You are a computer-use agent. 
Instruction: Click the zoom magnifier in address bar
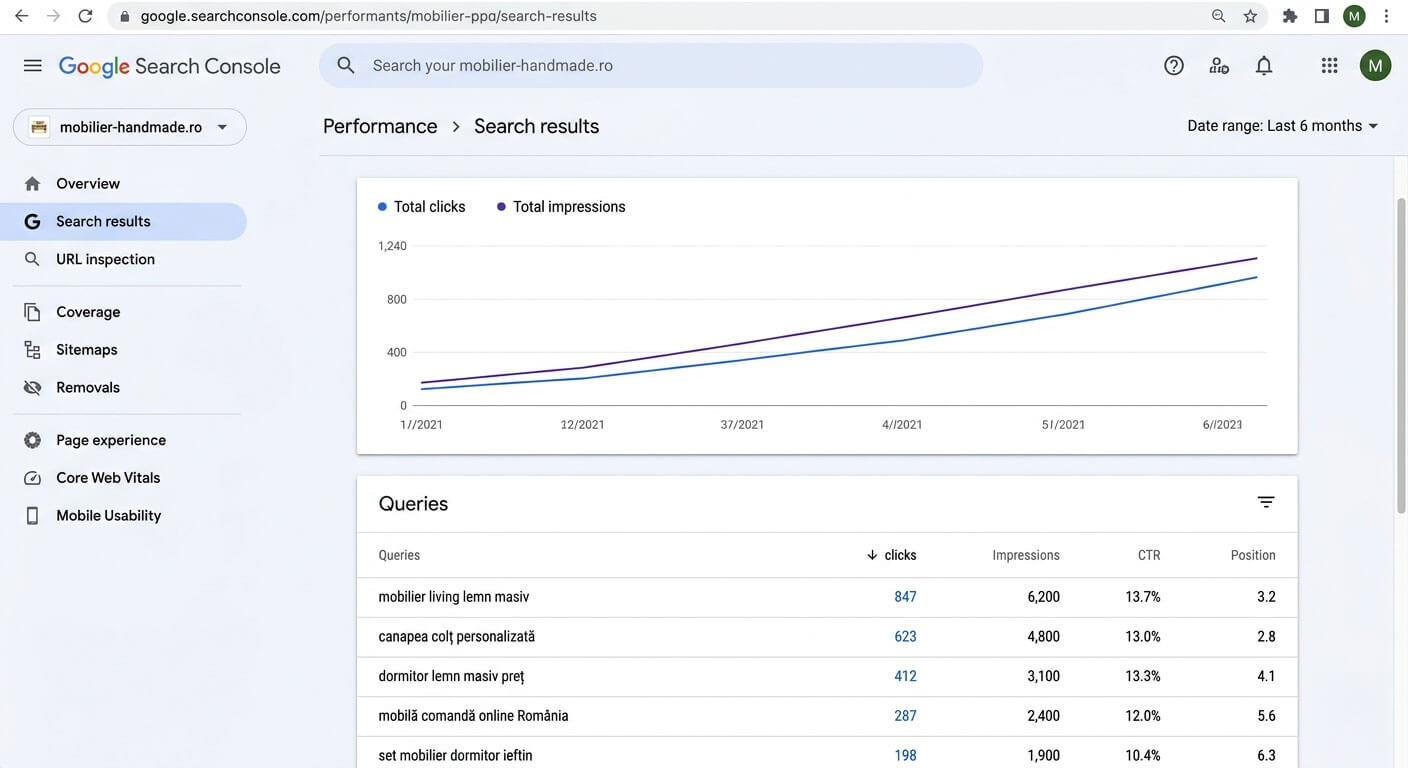click(1218, 16)
